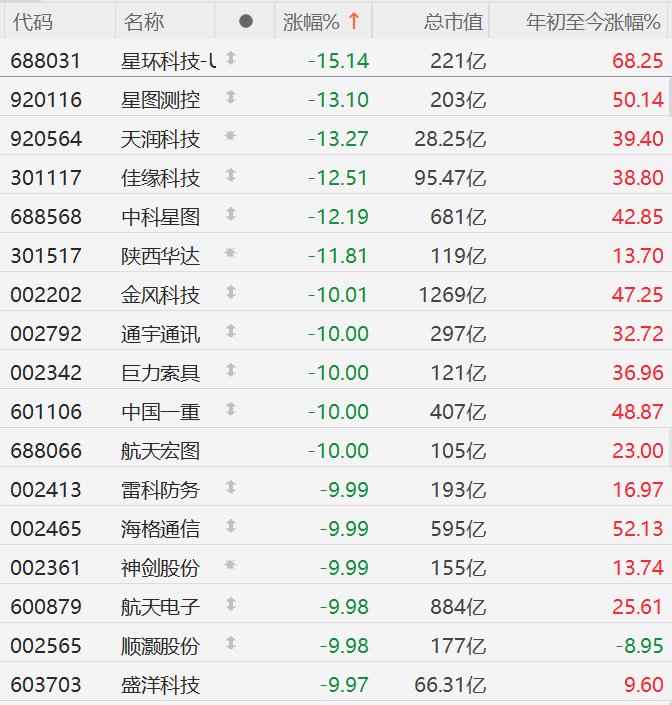Click the -12.19 change value
Viewport: 672px width, 705px height.
click(x=338, y=217)
